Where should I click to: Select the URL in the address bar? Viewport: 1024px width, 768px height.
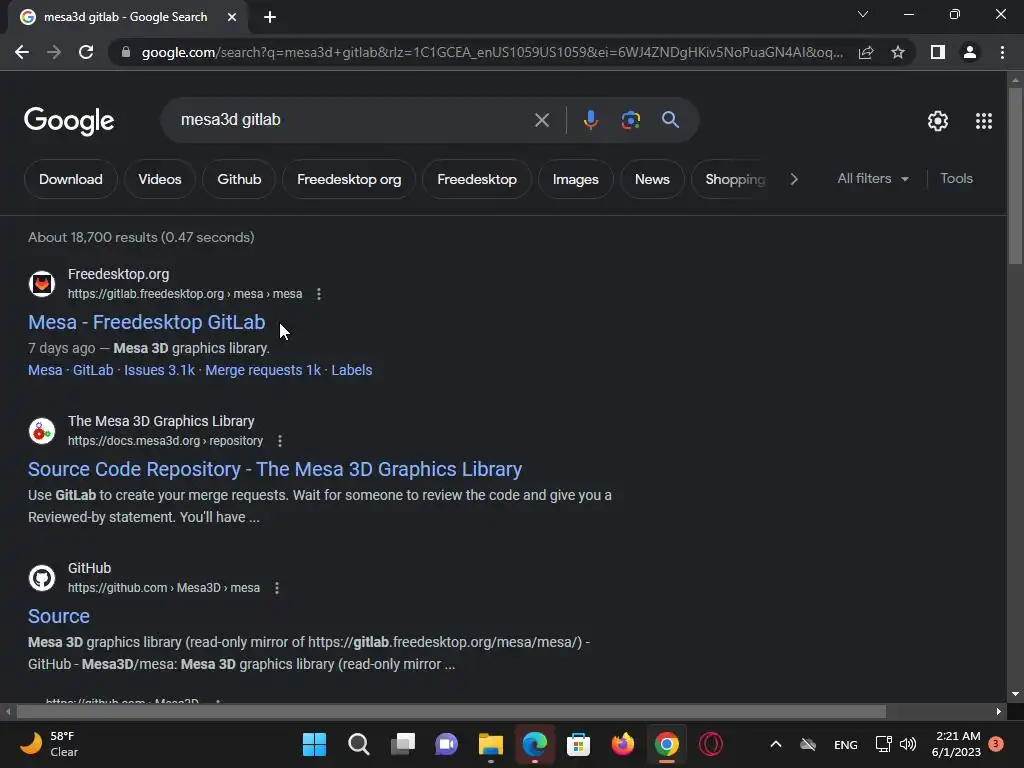[x=491, y=52]
